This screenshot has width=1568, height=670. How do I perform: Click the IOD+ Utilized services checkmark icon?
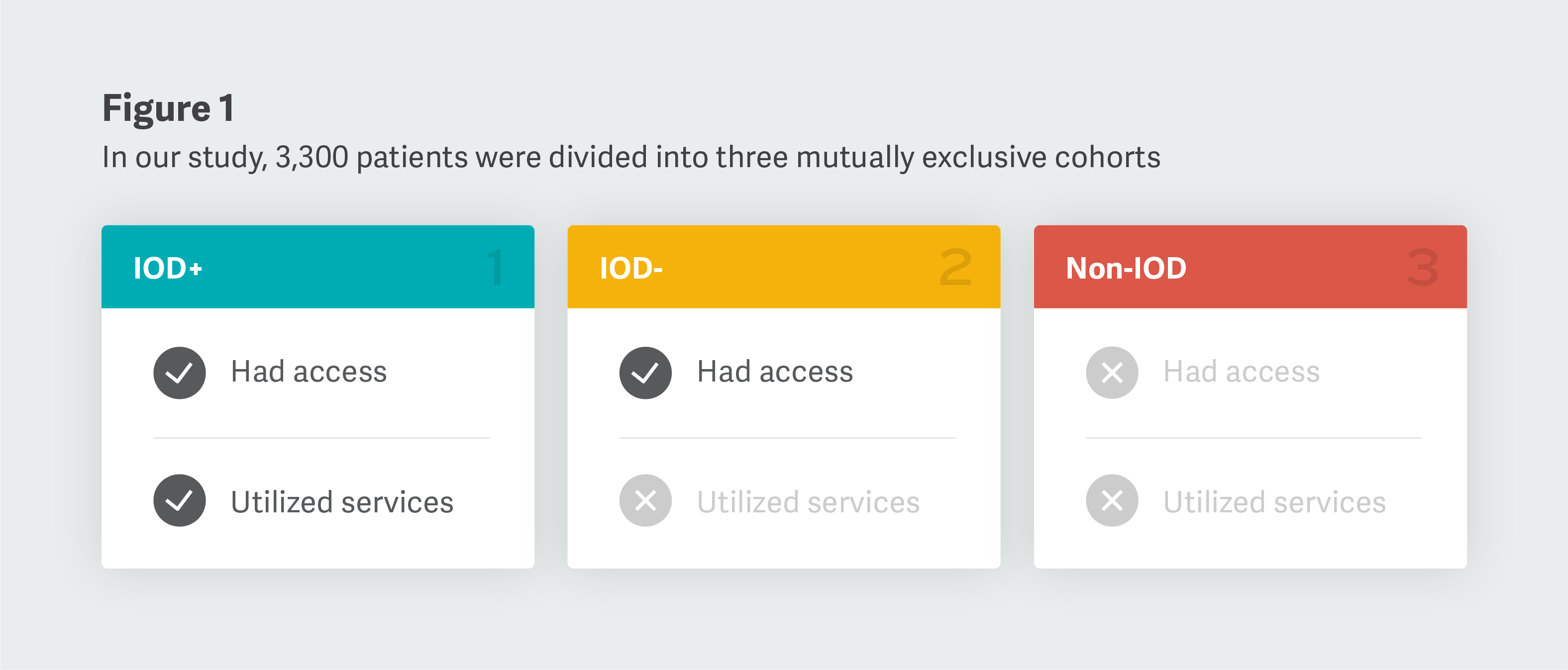(179, 500)
